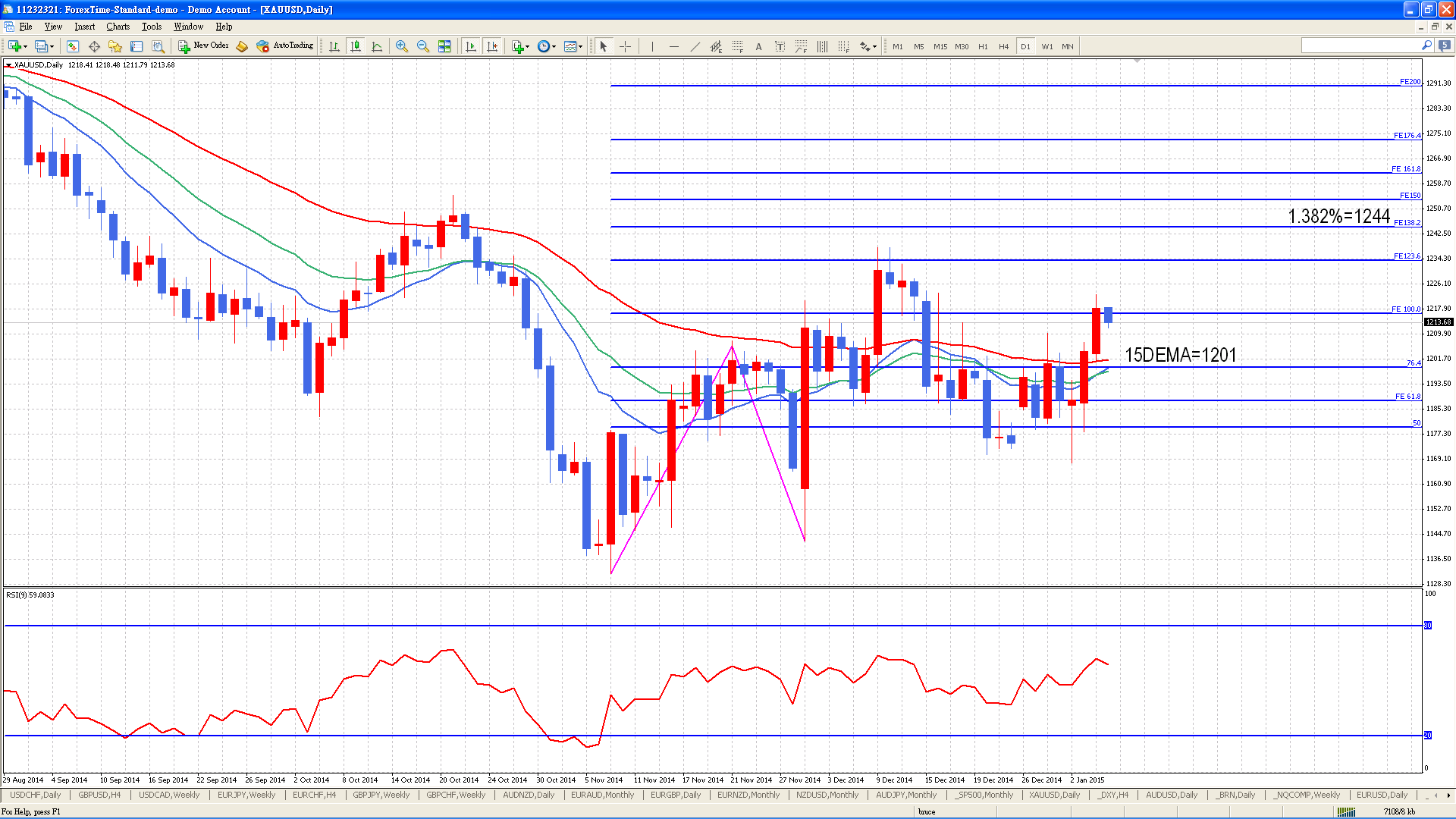Select the vertical line drawing tool
This screenshot has width=1456, height=819.
[x=652, y=46]
